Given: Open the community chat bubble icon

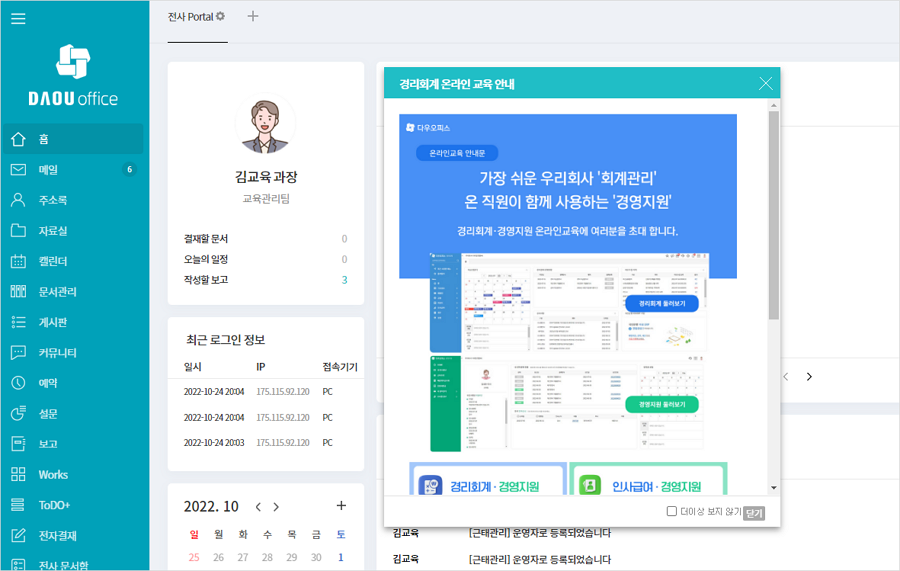Looking at the screenshot, I should (x=18, y=352).
